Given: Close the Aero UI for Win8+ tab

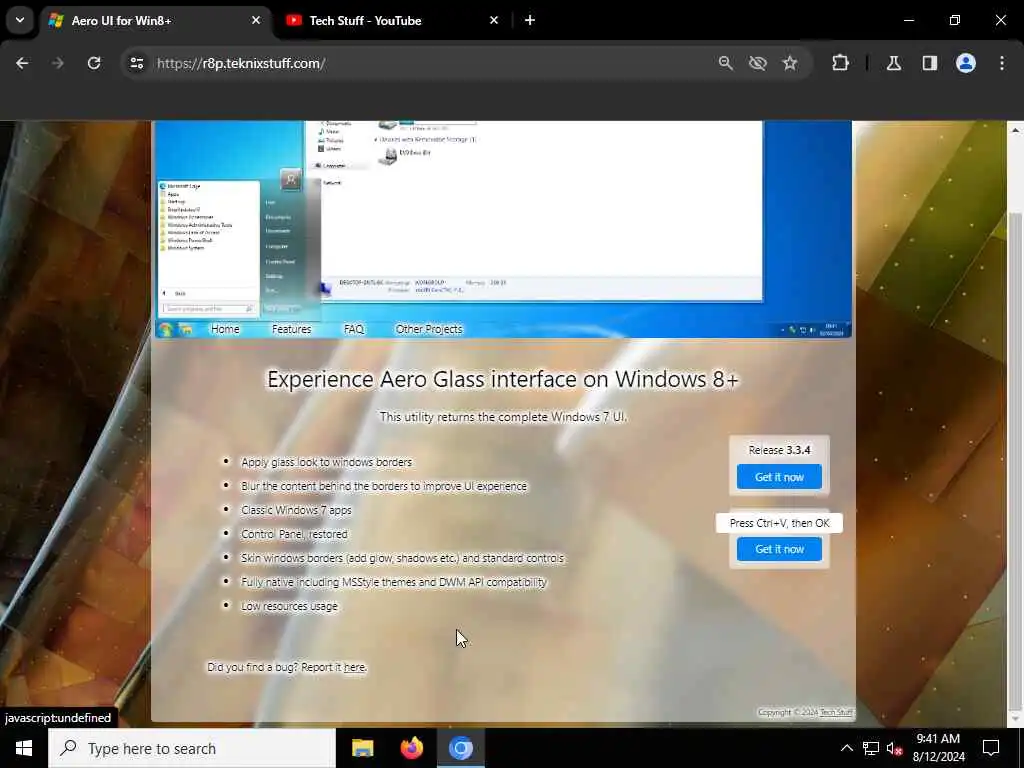Looking at the screenshot, I should pyautogui.click(x=256, y=20).
